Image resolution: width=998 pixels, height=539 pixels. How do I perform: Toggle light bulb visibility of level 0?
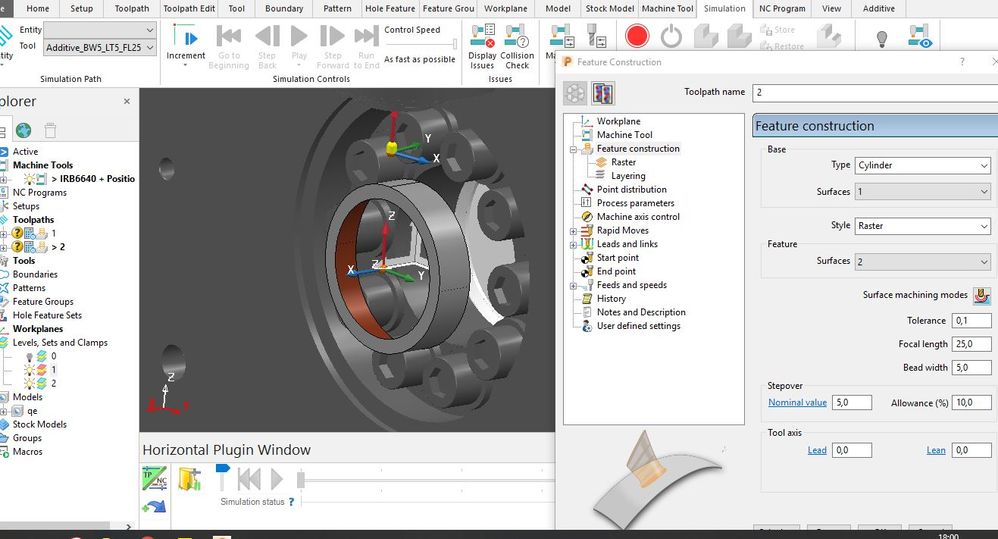pyautogui.click(x=29, y=356)
